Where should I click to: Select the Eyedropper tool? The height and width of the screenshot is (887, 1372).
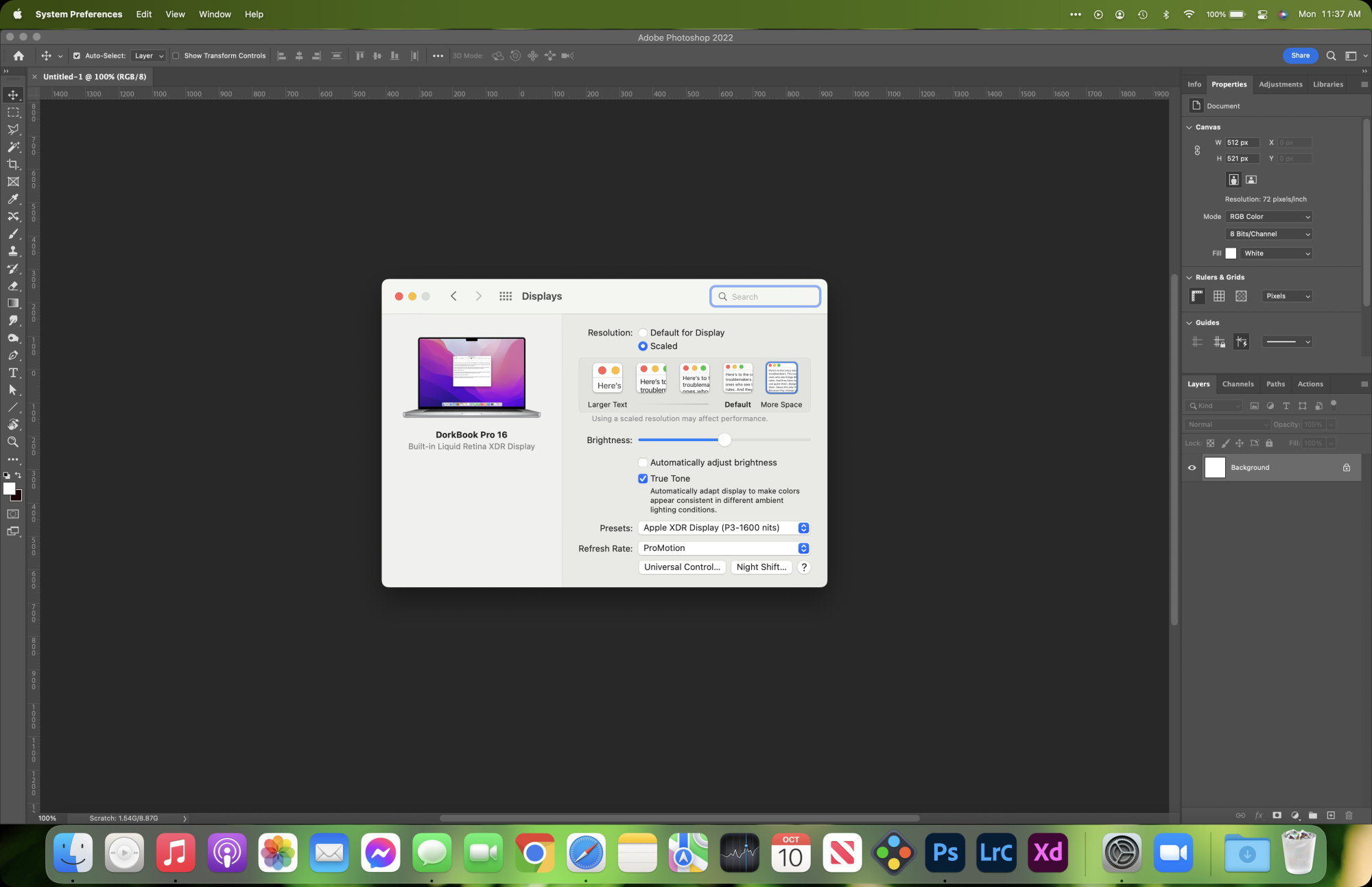pyautogui.click(x=13, y=199)
